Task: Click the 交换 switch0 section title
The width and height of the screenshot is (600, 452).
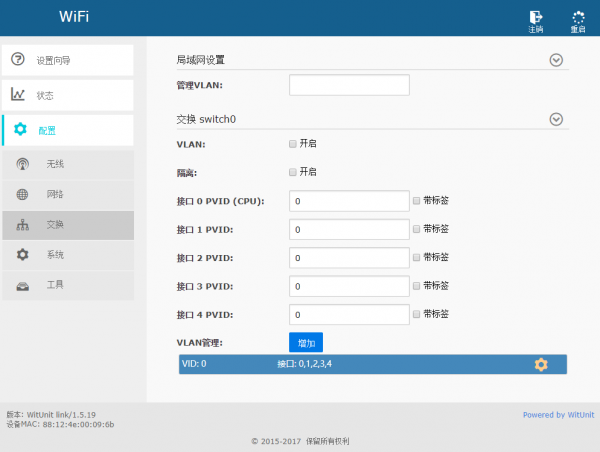Action: coord(206,119)
